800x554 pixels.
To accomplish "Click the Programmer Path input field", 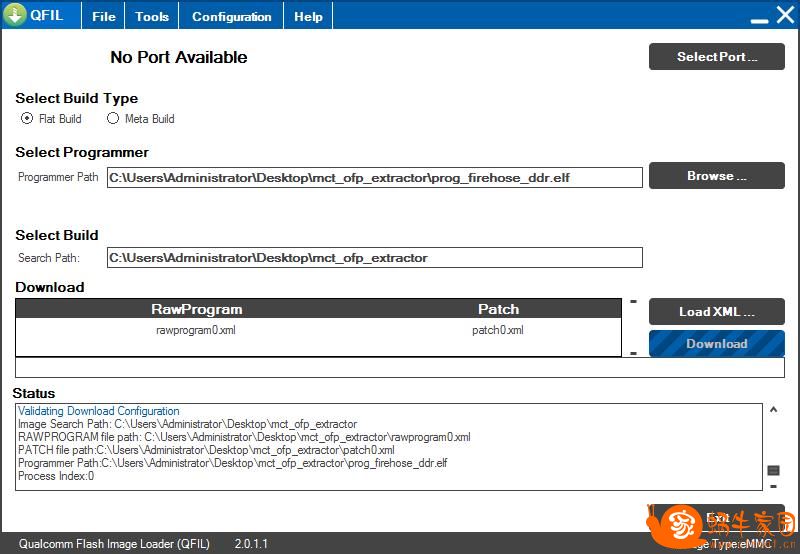I will coord(374,178).
